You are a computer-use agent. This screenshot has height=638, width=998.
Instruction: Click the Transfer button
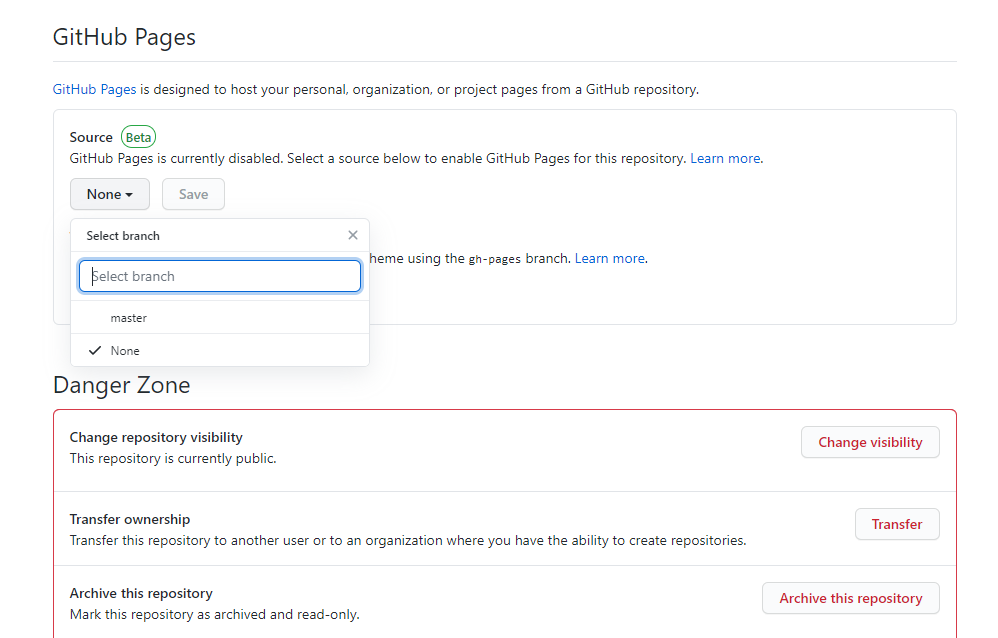tap(896, 524)
